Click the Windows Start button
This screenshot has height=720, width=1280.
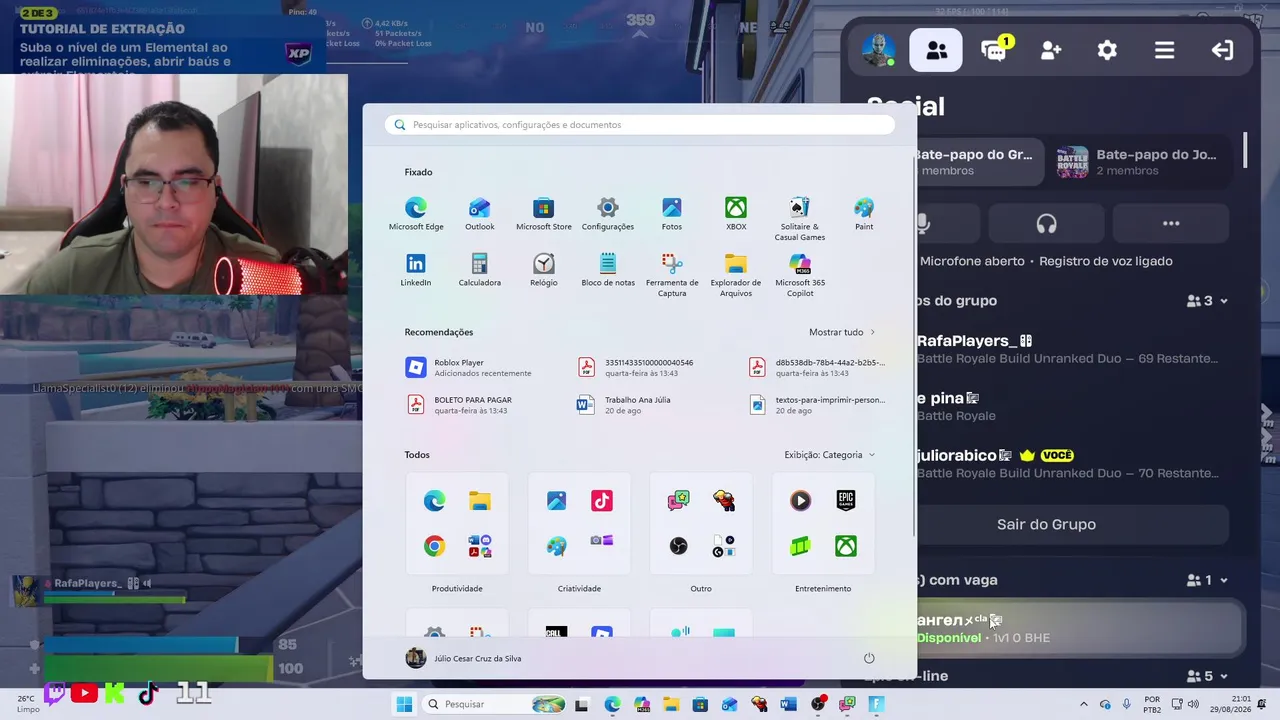404,704
